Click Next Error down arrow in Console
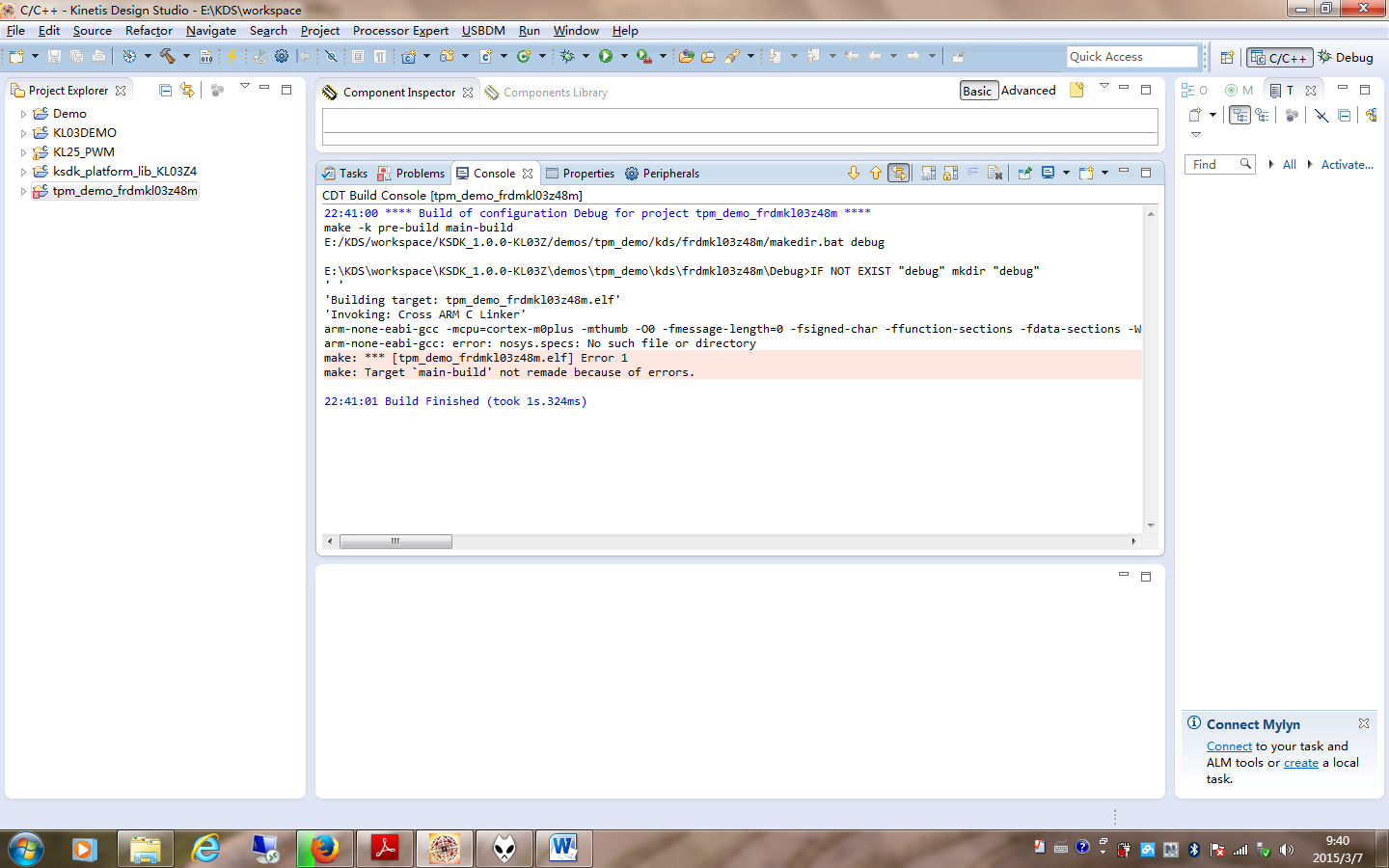Viewport: 1389px width, 868px height. tap(854, 173)
